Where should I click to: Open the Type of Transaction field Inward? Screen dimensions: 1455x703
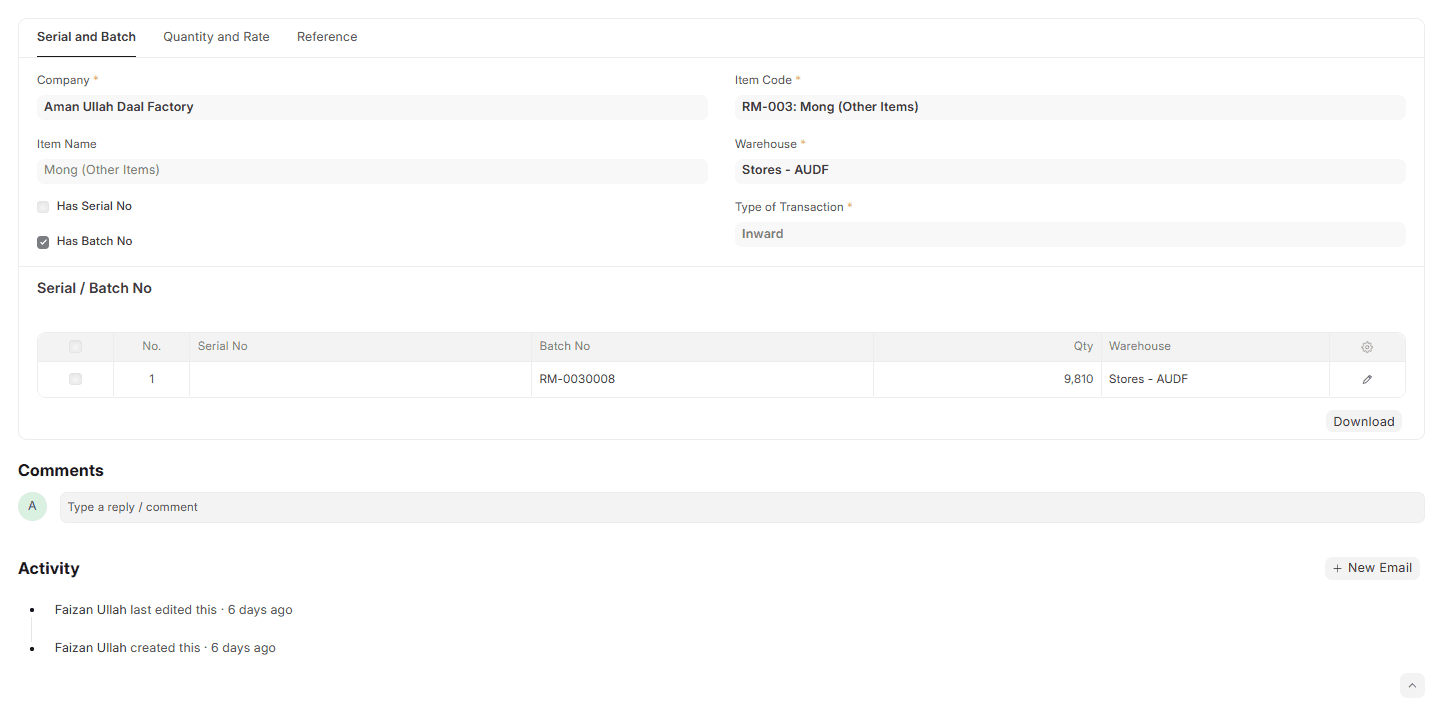pyautogui.click(x=1070, y=234)
